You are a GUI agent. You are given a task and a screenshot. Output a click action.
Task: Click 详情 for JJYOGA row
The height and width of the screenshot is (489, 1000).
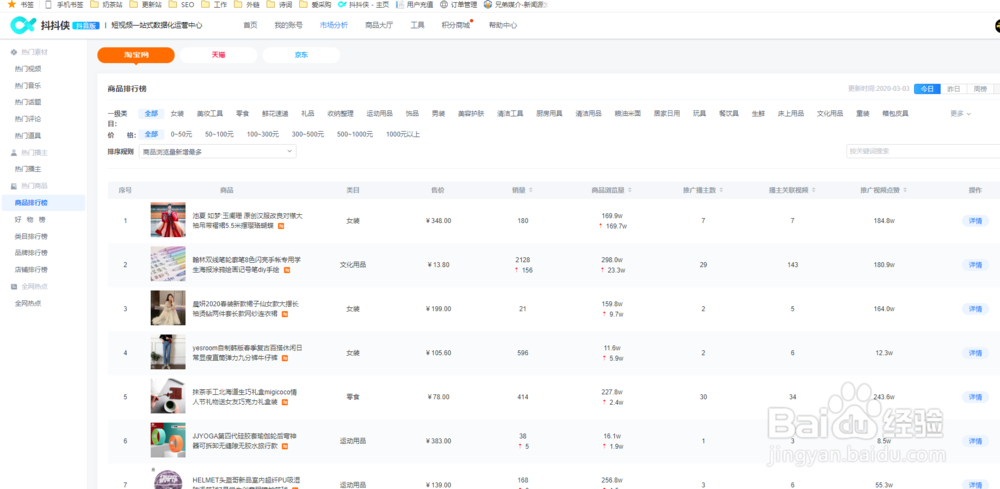click(975, 441)
